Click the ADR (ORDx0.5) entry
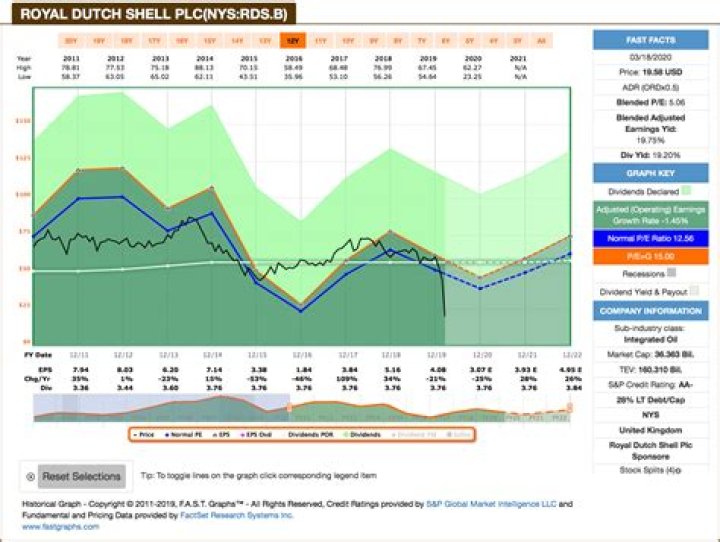720x542 pixels. [651, 87]
